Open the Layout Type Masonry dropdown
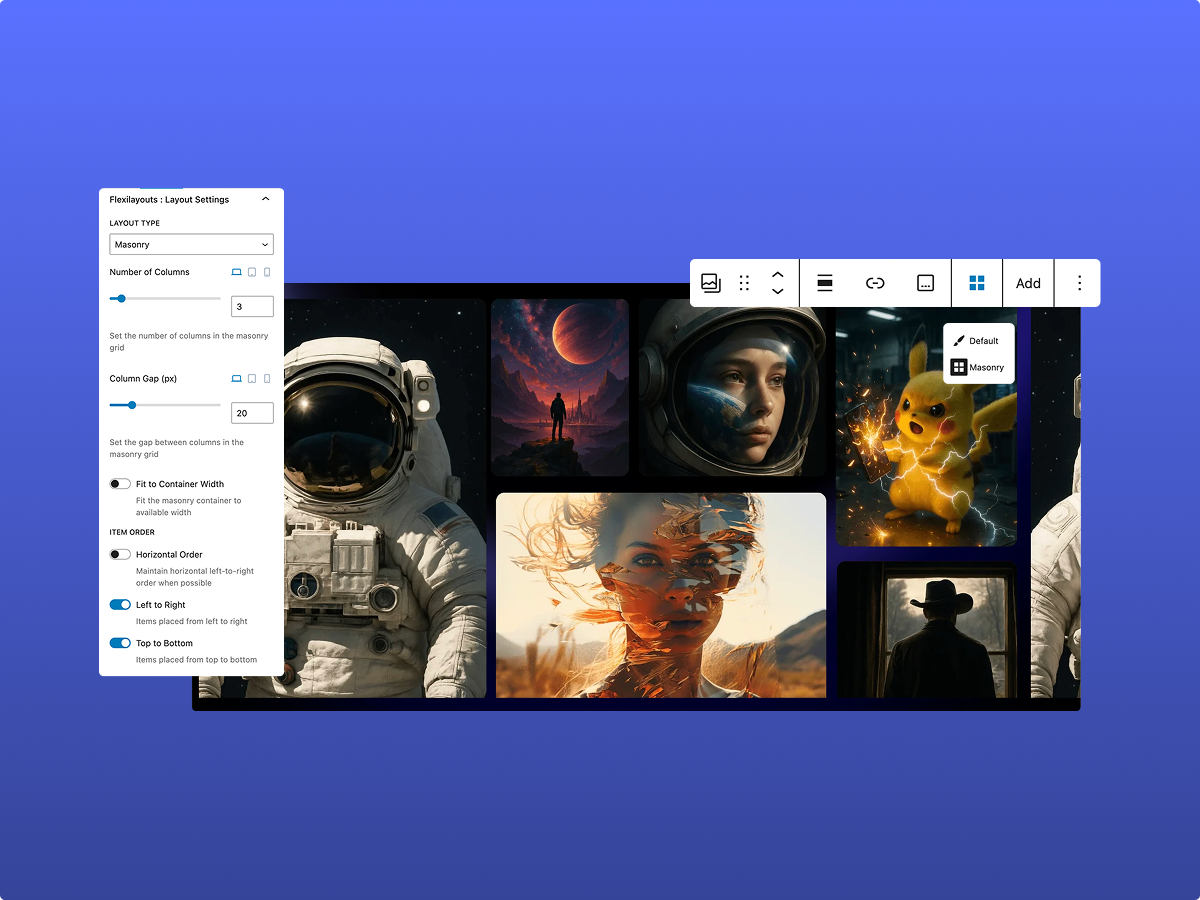 click(191, 244)
